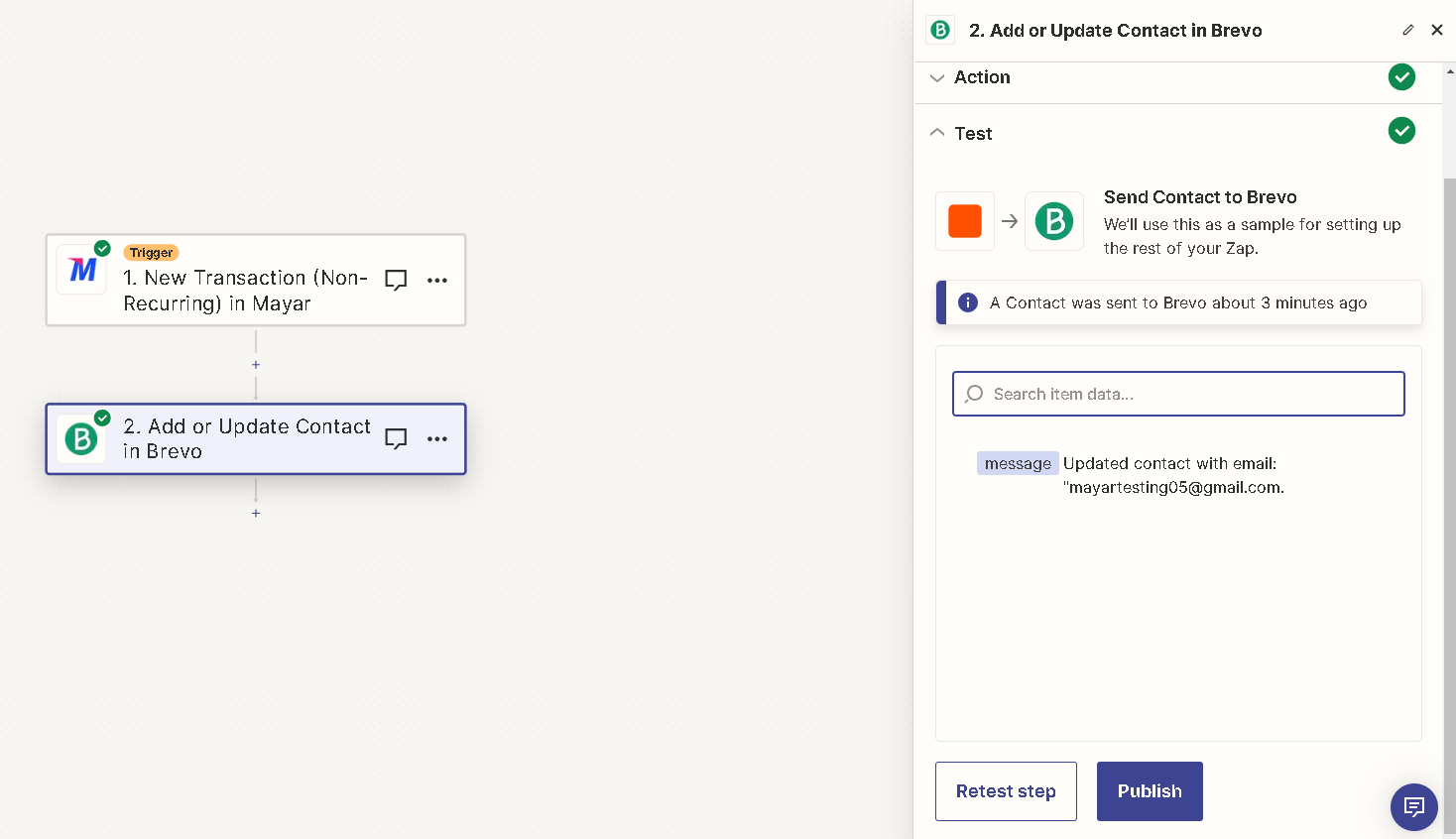Viewport: 1456px width, 839px height.
Task: Click the panel's vertical scrollbar
Action: pos(1449,506)
